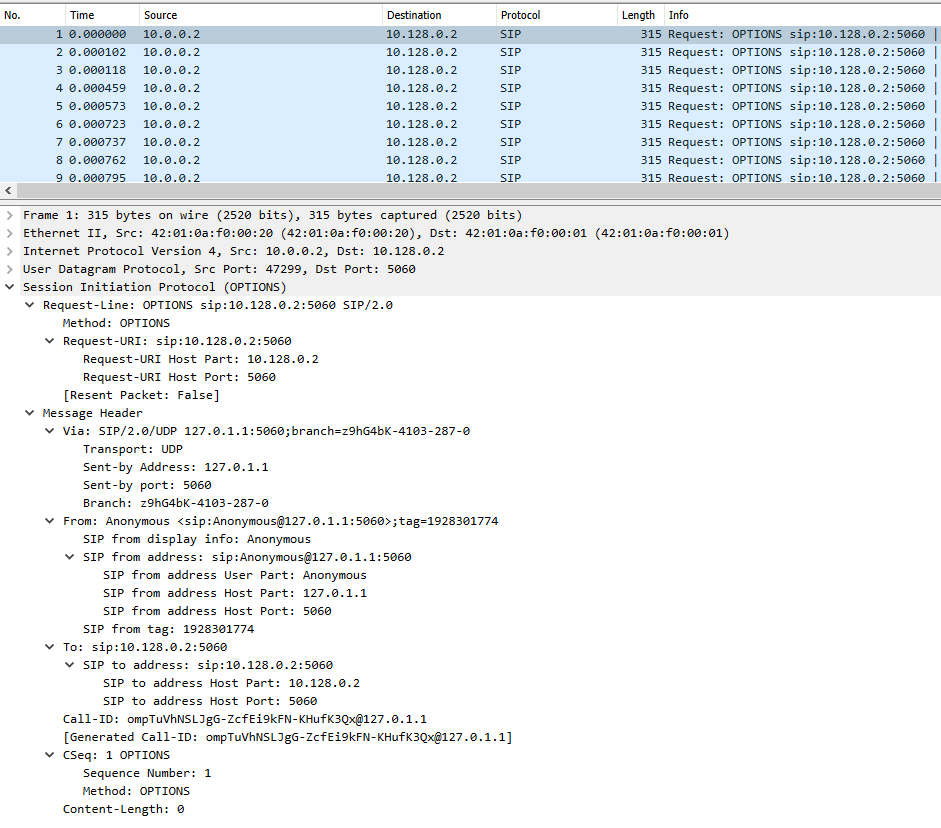Screen dimensions: 941x828
Task: Select the Call-ID header line
Action: [245, 719]
